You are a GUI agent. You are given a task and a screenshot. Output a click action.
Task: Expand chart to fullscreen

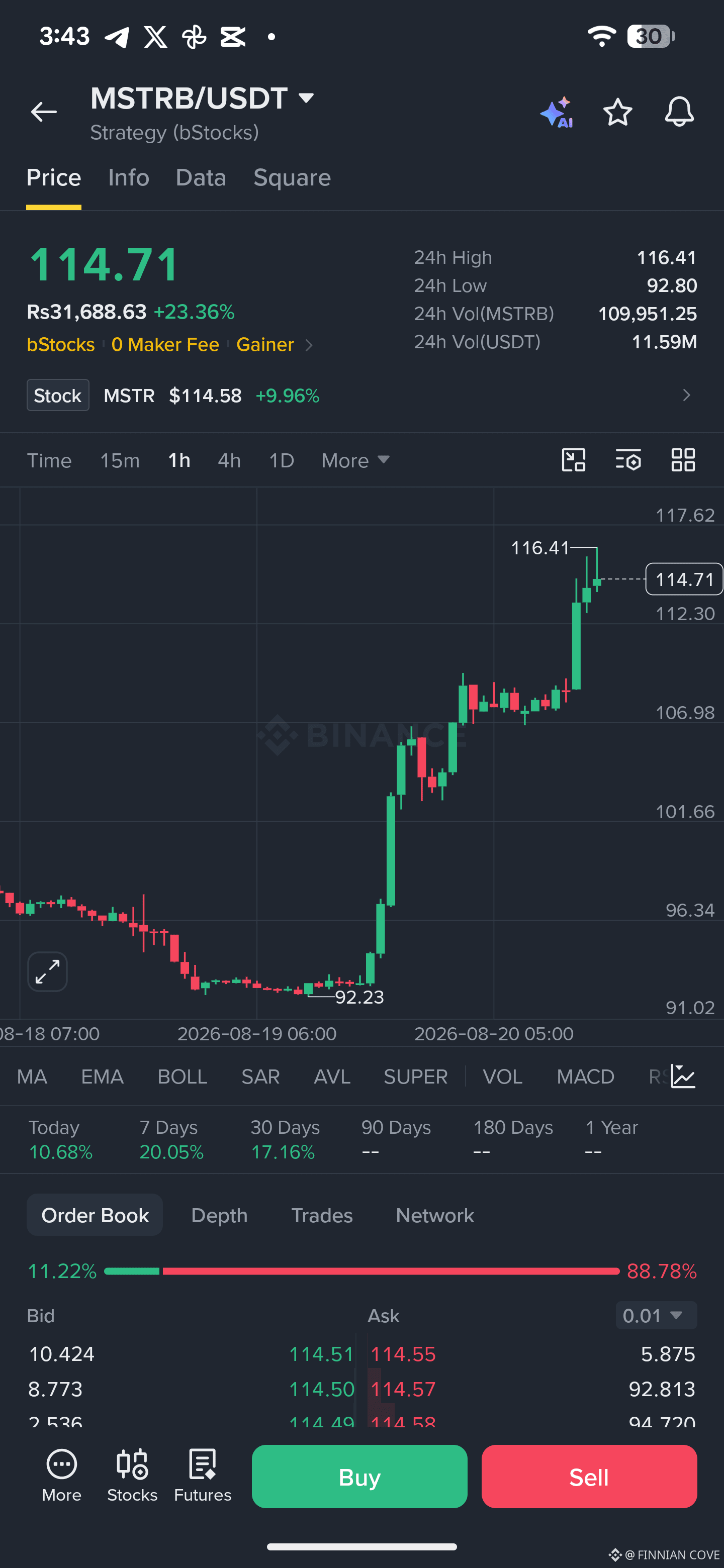[x=47, y=971]
